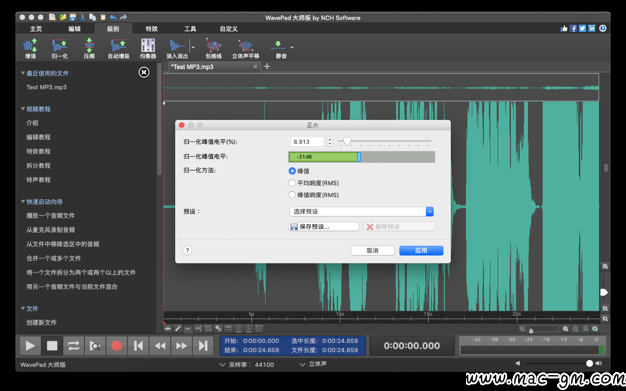Add a new file tab with plus button
The height and width of the screenshot is (391, 626).
(x=267, y=66)
